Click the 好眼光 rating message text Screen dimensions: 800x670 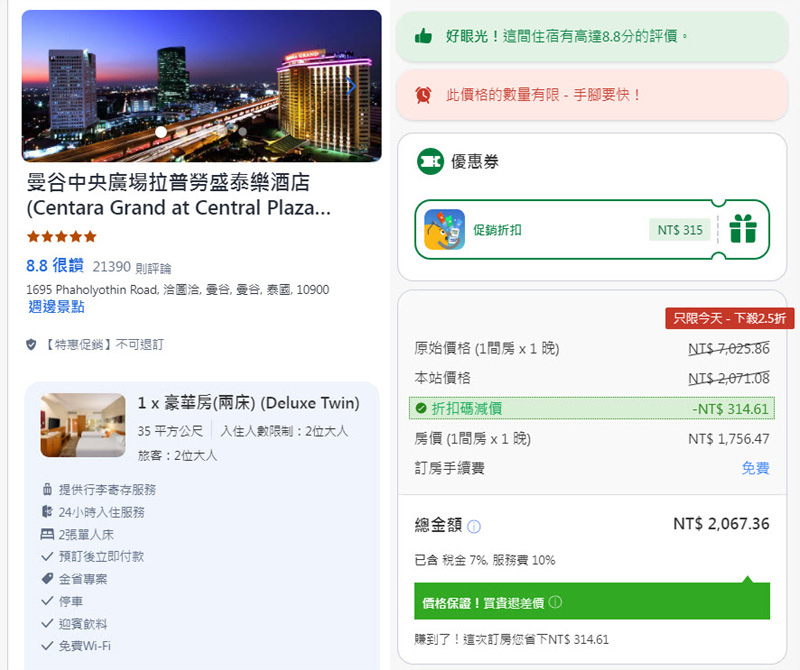point(566,36)
